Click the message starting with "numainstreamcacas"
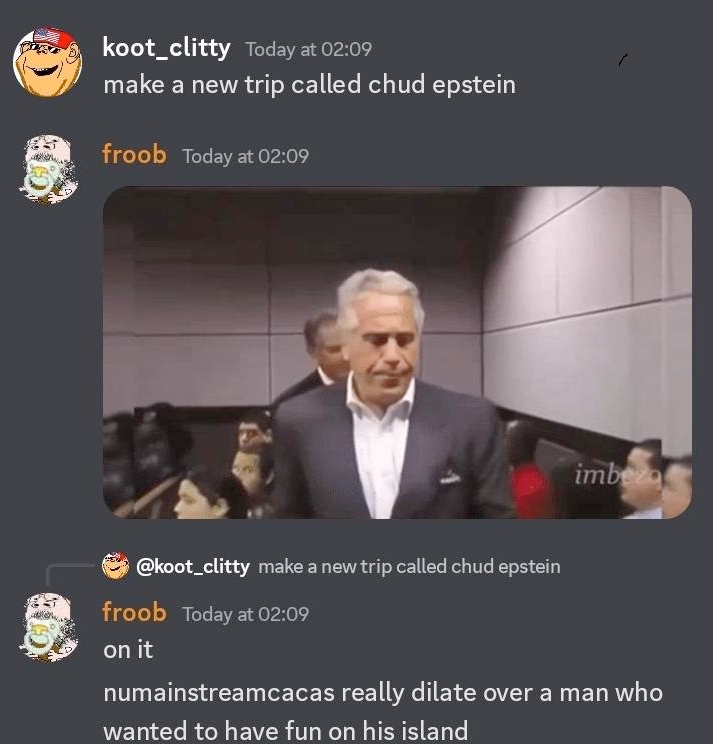The width and height of the screenshot is (713, 744). click(x=383, y=693)
